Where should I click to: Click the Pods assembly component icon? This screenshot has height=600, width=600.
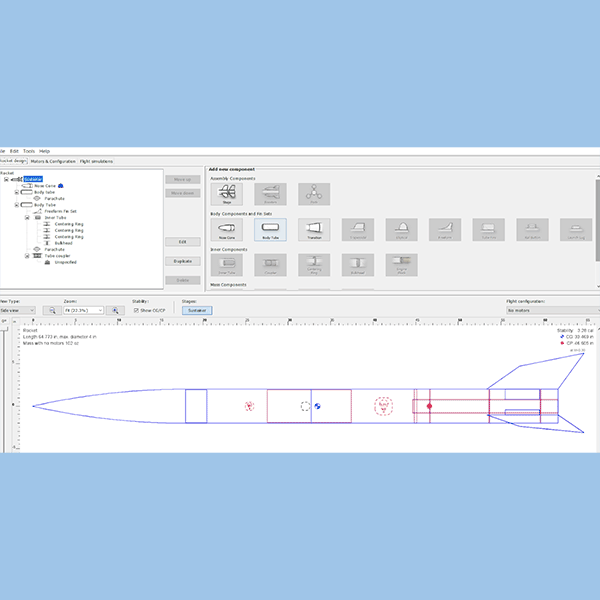click(314, 194)
